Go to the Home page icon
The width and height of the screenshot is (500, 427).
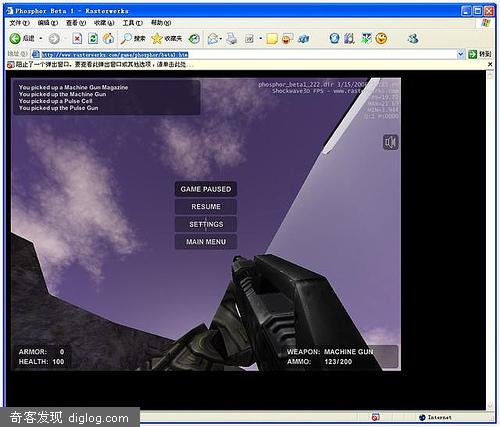tap(108, 39)
